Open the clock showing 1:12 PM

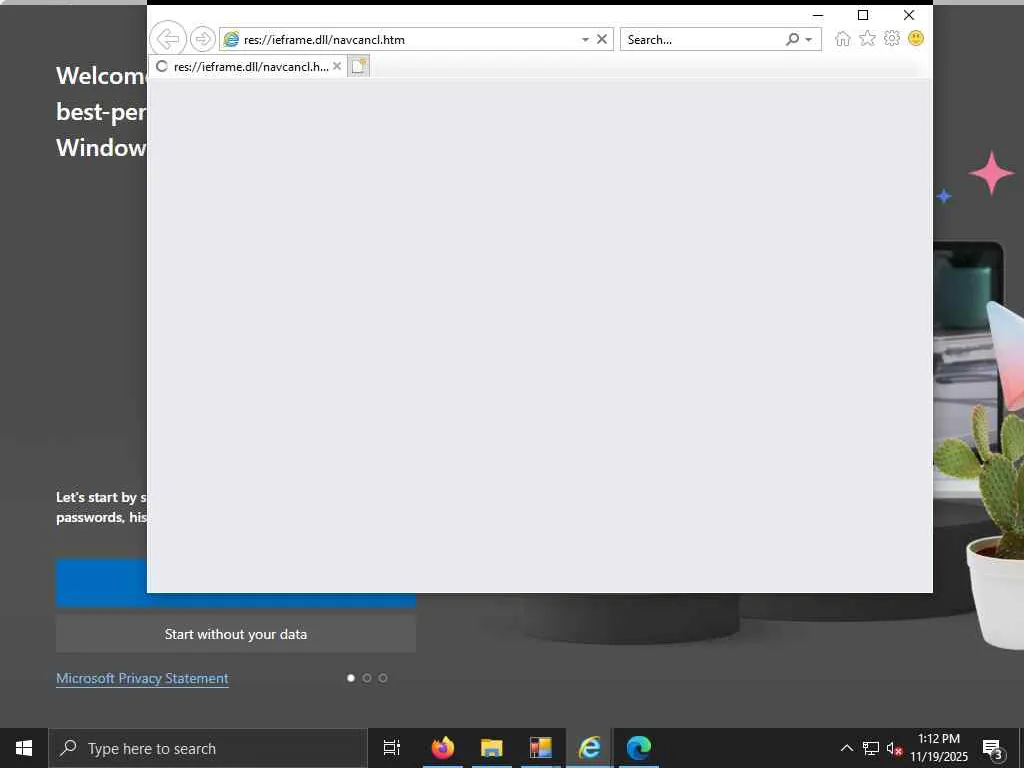[939, 748]
